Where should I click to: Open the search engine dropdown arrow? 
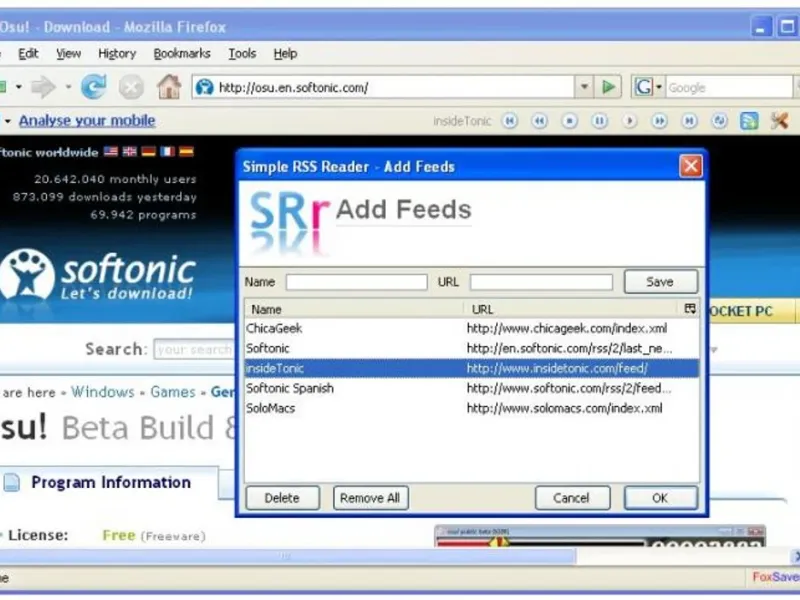(659, 87)
